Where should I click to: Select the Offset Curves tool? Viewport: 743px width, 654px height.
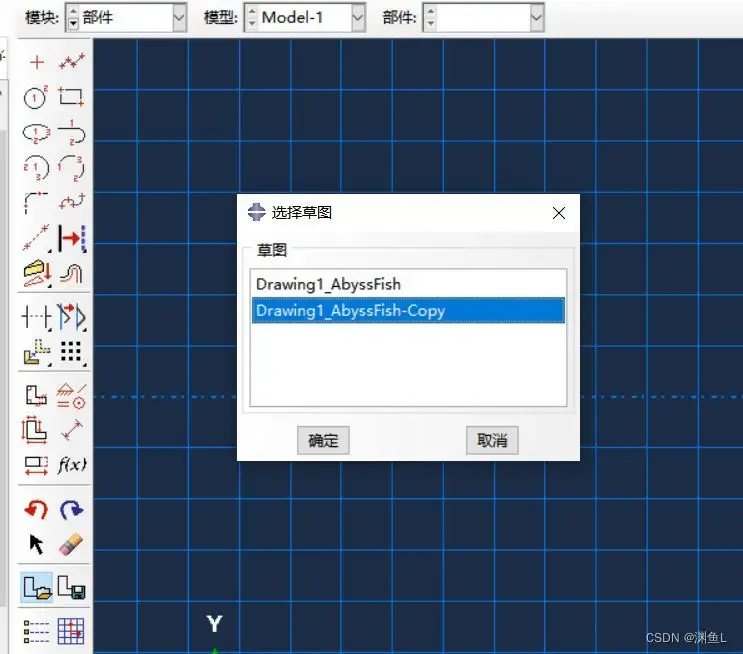36,352
